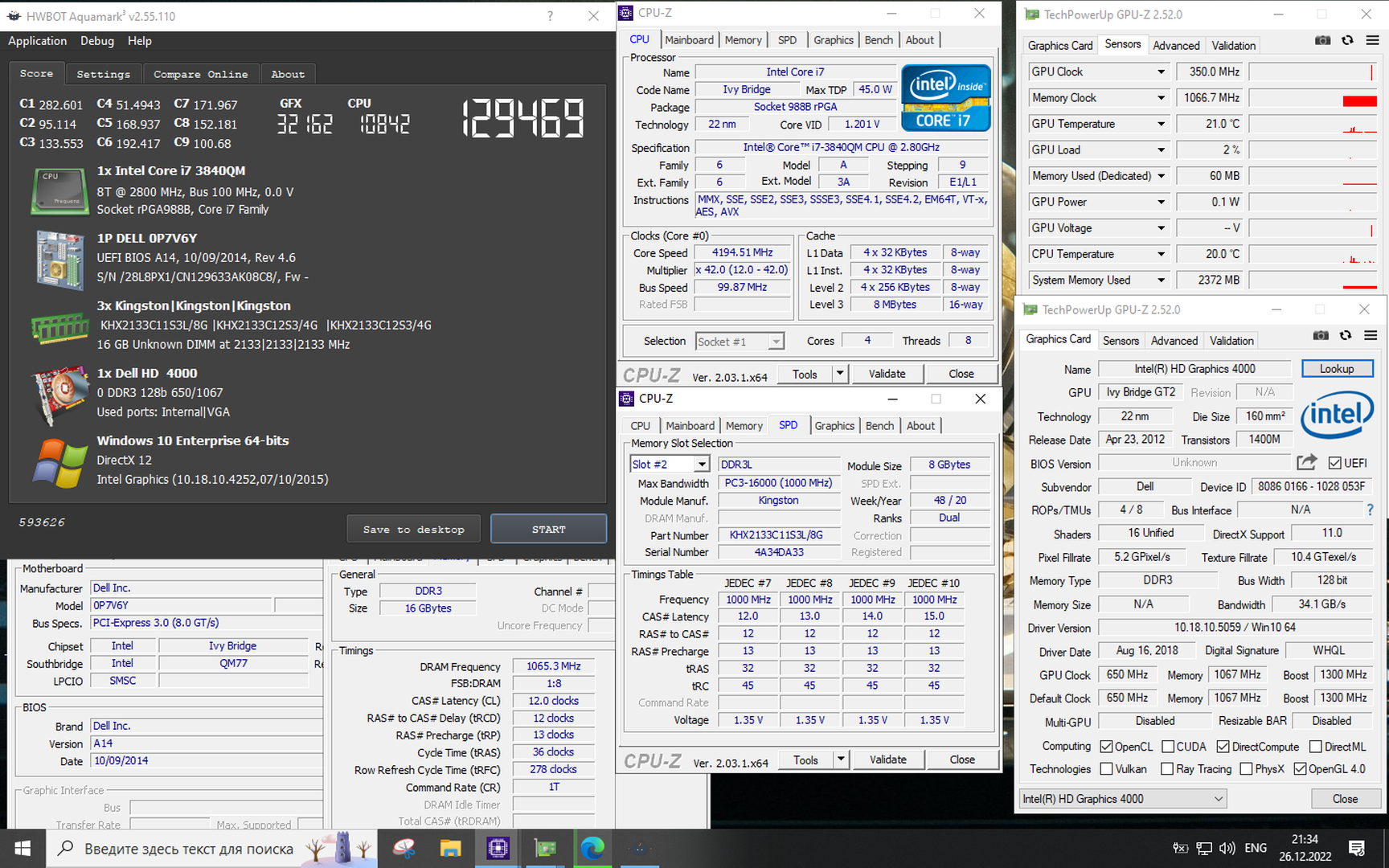Toggle the PhysX checkbox
The width and height of the screenshot is (1389, 868).
[x=1246, y=769]
